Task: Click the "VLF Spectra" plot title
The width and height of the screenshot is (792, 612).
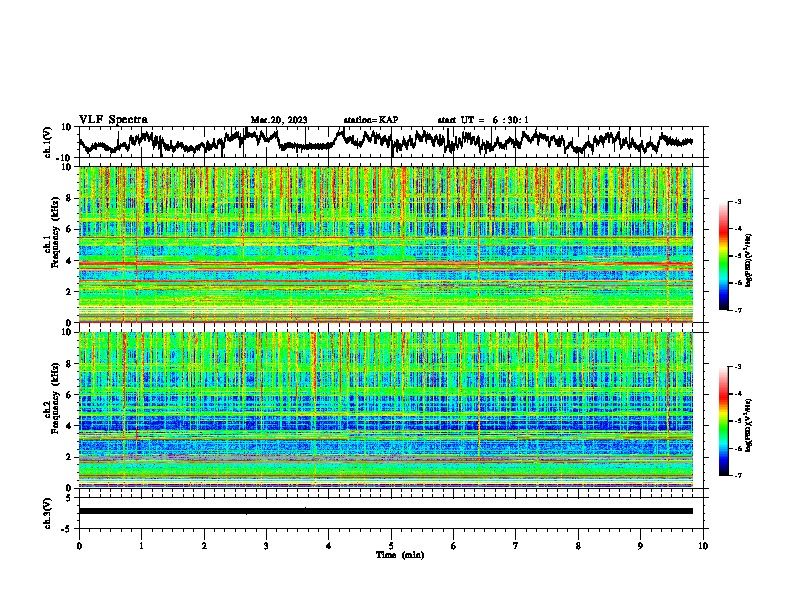Action: [x=114, y=120]
